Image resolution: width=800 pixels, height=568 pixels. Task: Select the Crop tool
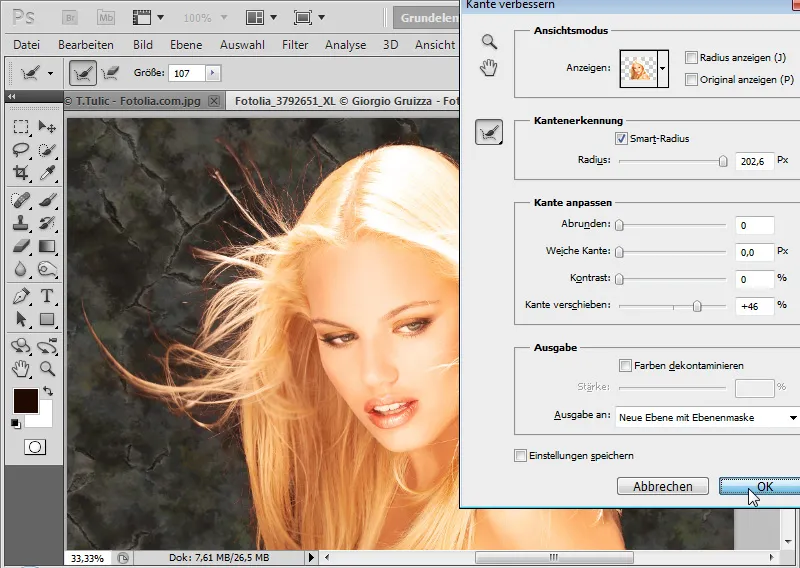tap(21, 172)
